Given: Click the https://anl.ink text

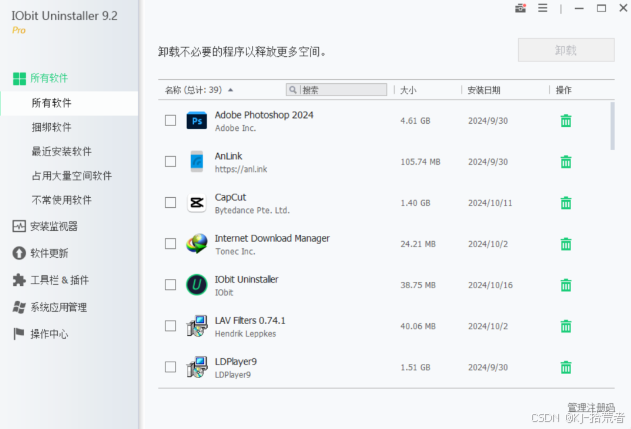Looking at the screenshot, I should pyautogui.click(x=241, y=169).
